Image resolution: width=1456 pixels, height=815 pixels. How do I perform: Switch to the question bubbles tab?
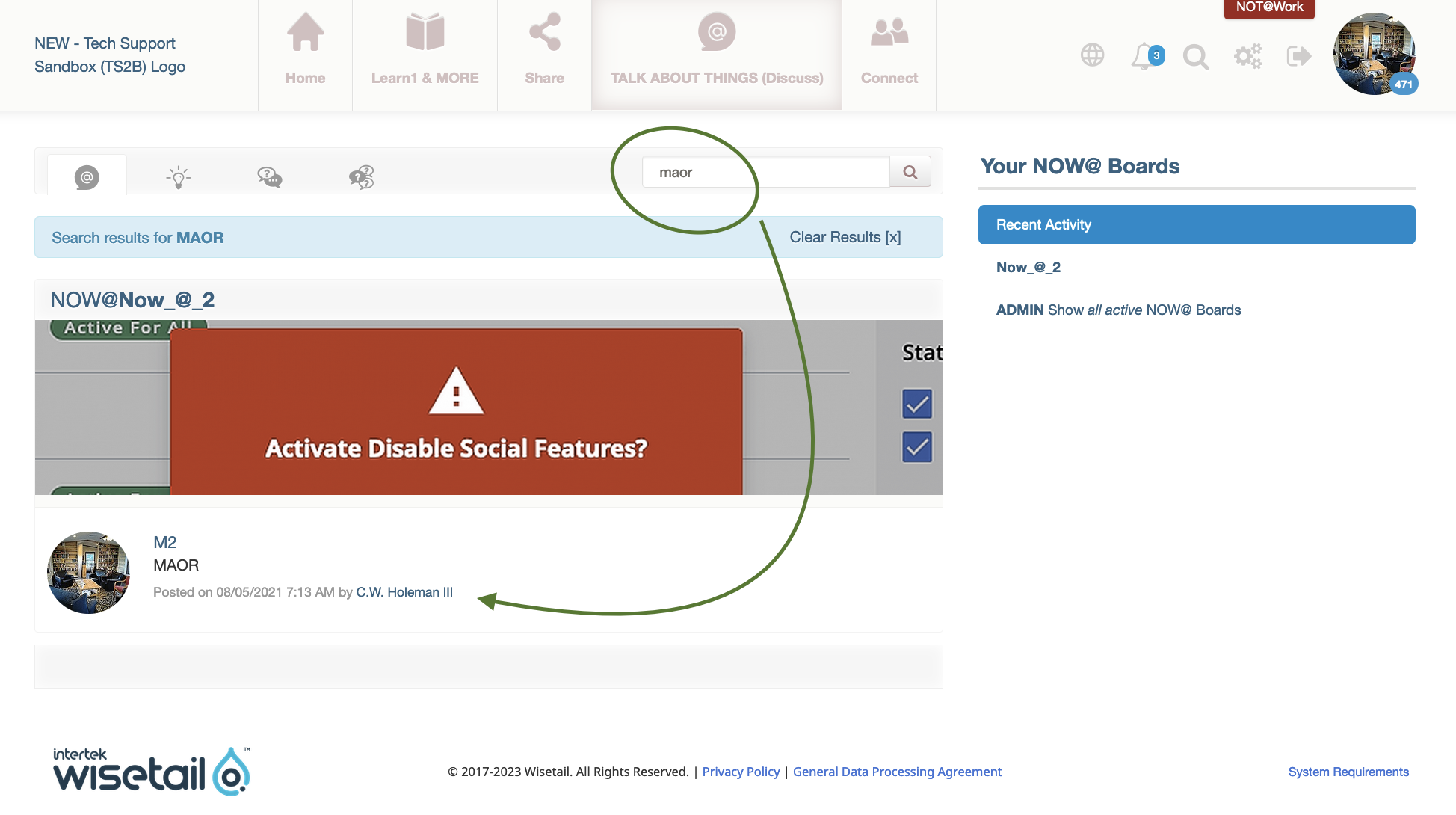click(361, 177)
